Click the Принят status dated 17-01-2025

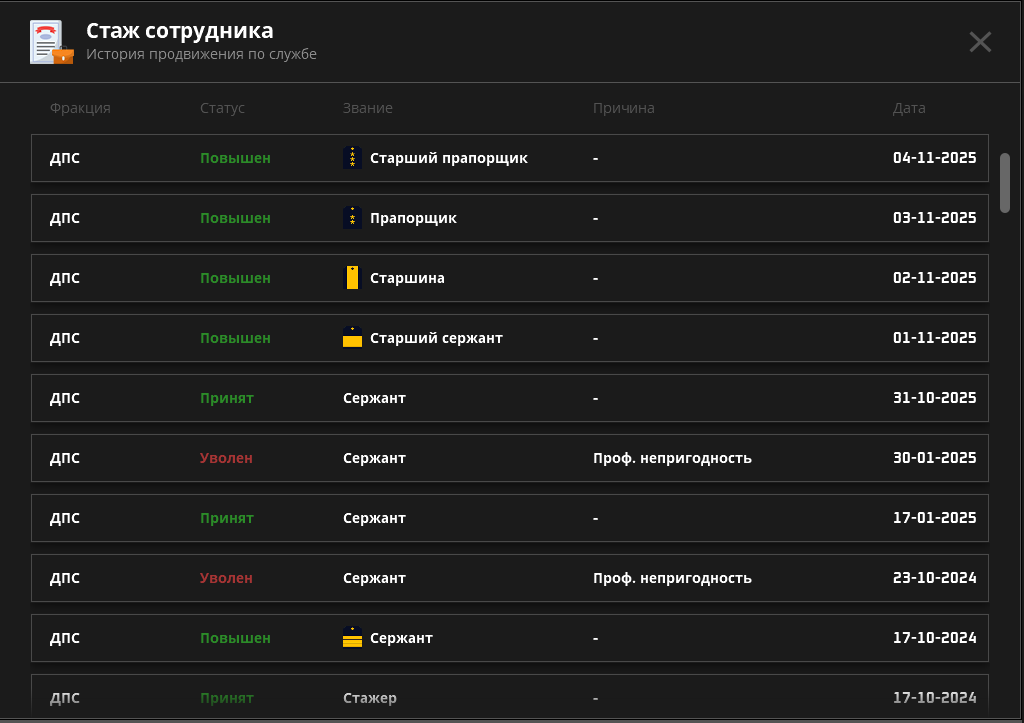tap(227, 518)
